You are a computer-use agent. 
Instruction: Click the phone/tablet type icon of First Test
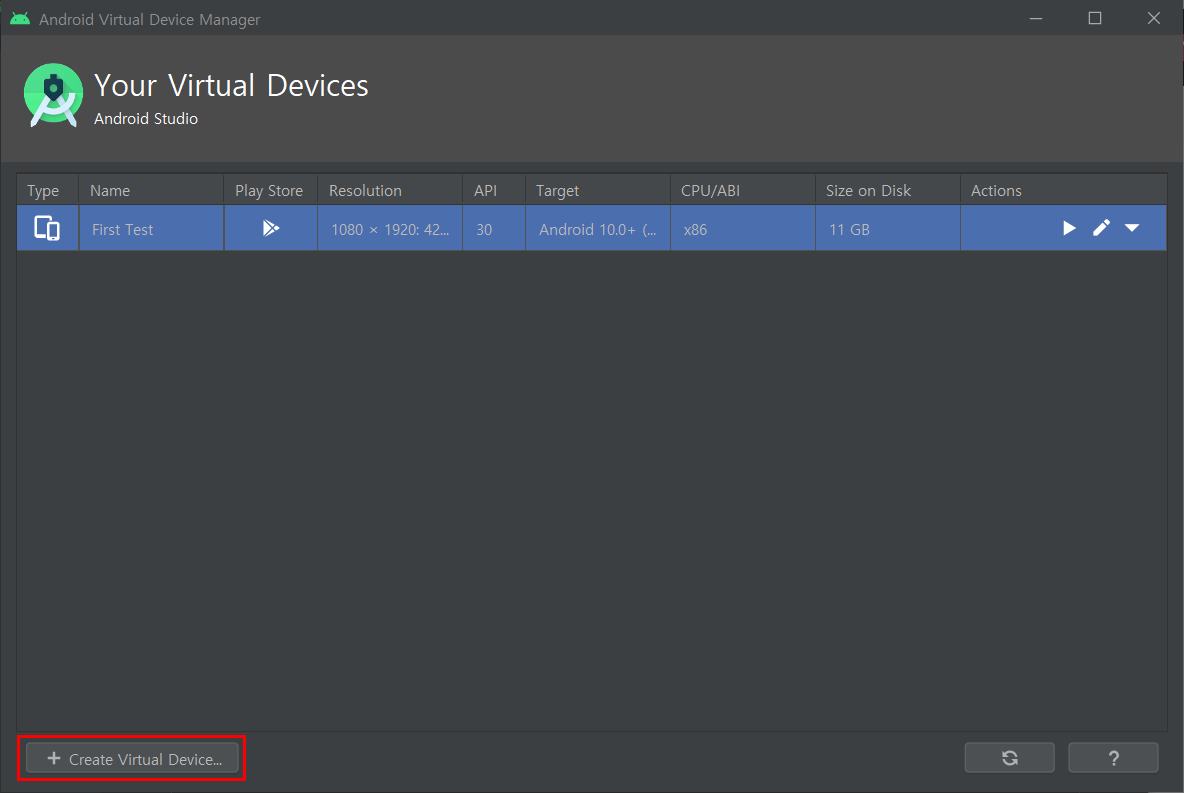(x=47, y=228)
